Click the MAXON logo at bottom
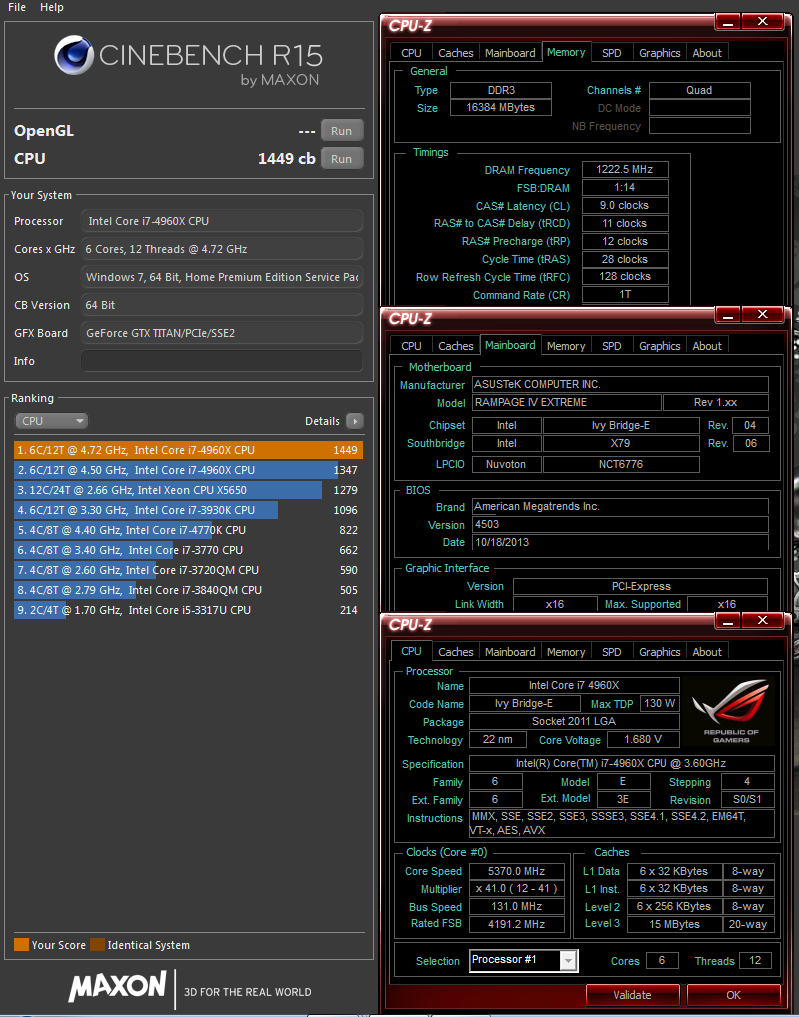The height and width of the screenshot is (1017, 799). [117, 987]
